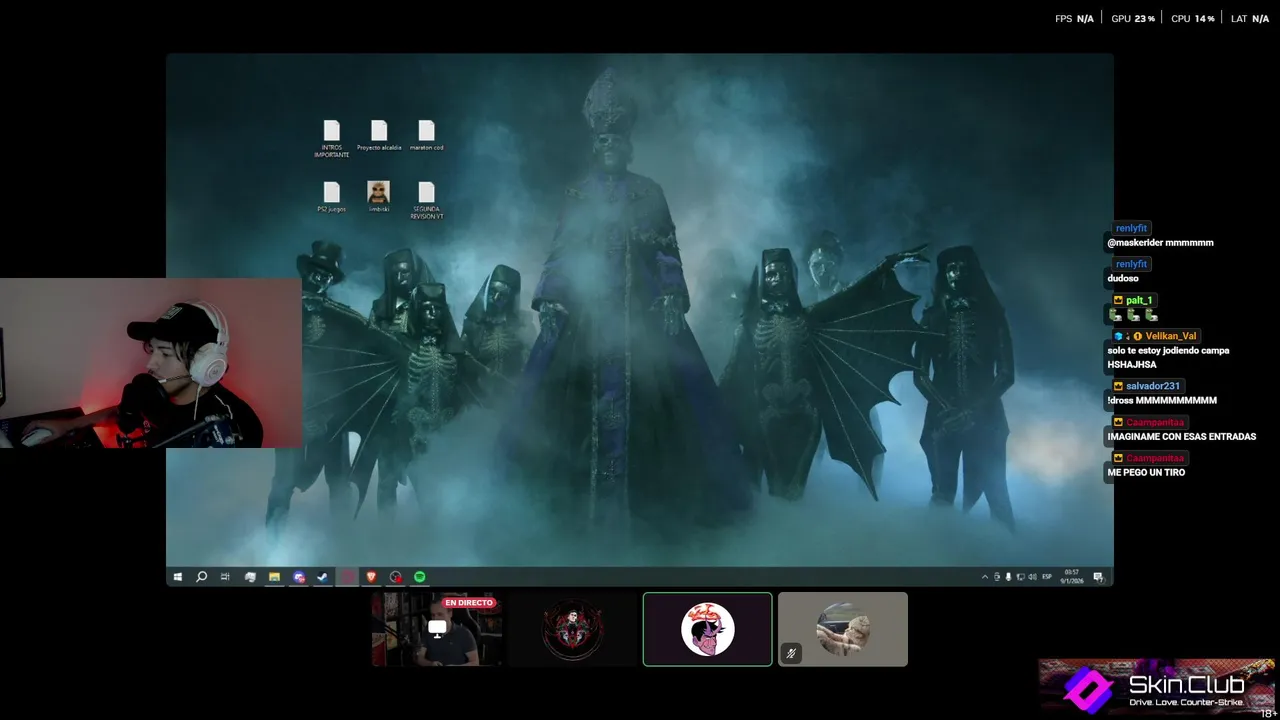1280x720 pixels.
Task: Select the EN DIRECTO participant thumbnail
Action: [437, 629]
